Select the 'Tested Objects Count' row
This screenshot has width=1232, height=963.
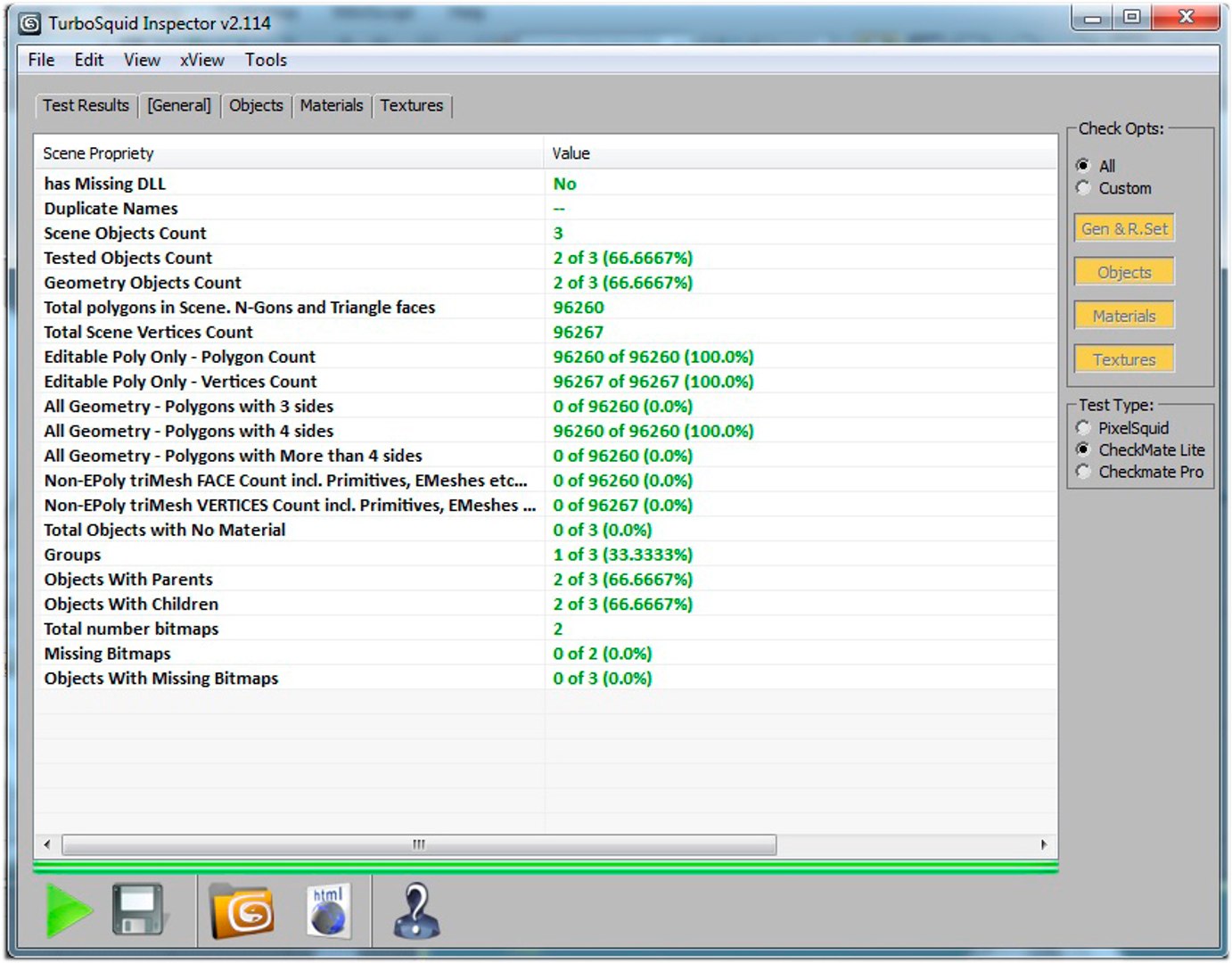click(x=546, y=258)
